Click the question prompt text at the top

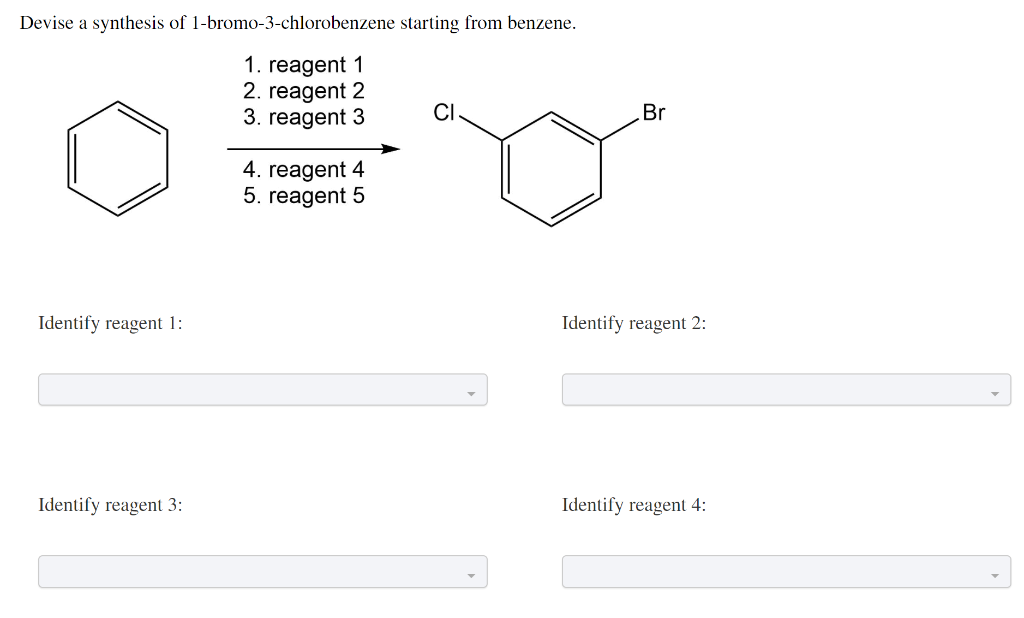[297, 22]
